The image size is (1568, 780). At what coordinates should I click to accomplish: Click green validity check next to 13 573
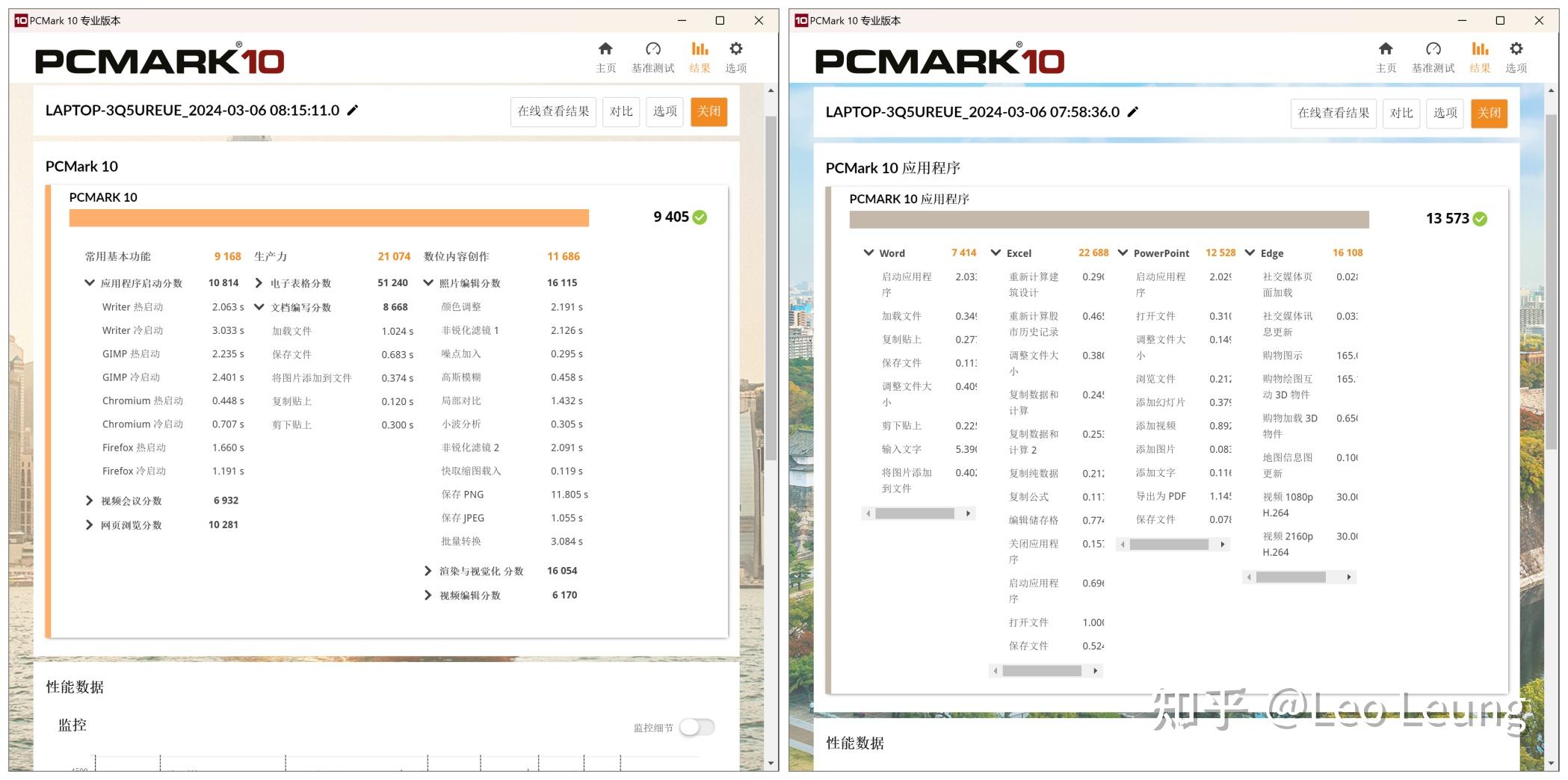pyautogui.click(x=1480, y=219)
